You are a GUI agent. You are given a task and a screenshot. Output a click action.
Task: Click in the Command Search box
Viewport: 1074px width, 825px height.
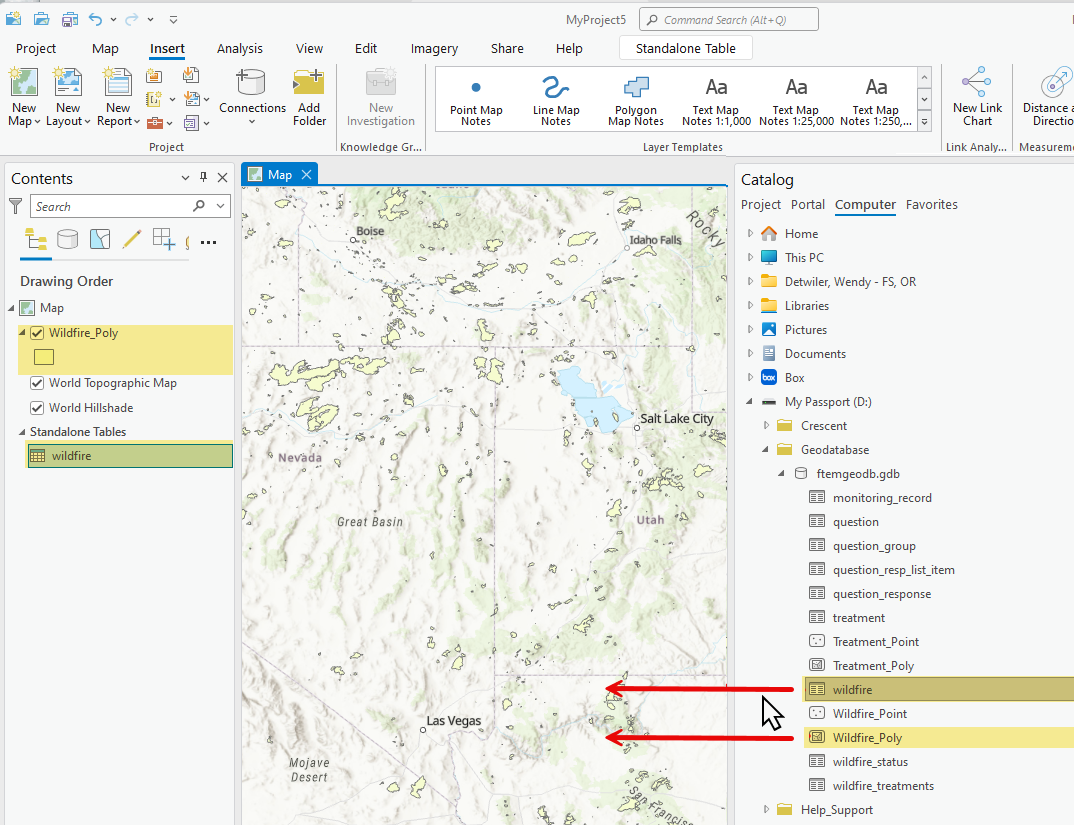click(729, 20)
